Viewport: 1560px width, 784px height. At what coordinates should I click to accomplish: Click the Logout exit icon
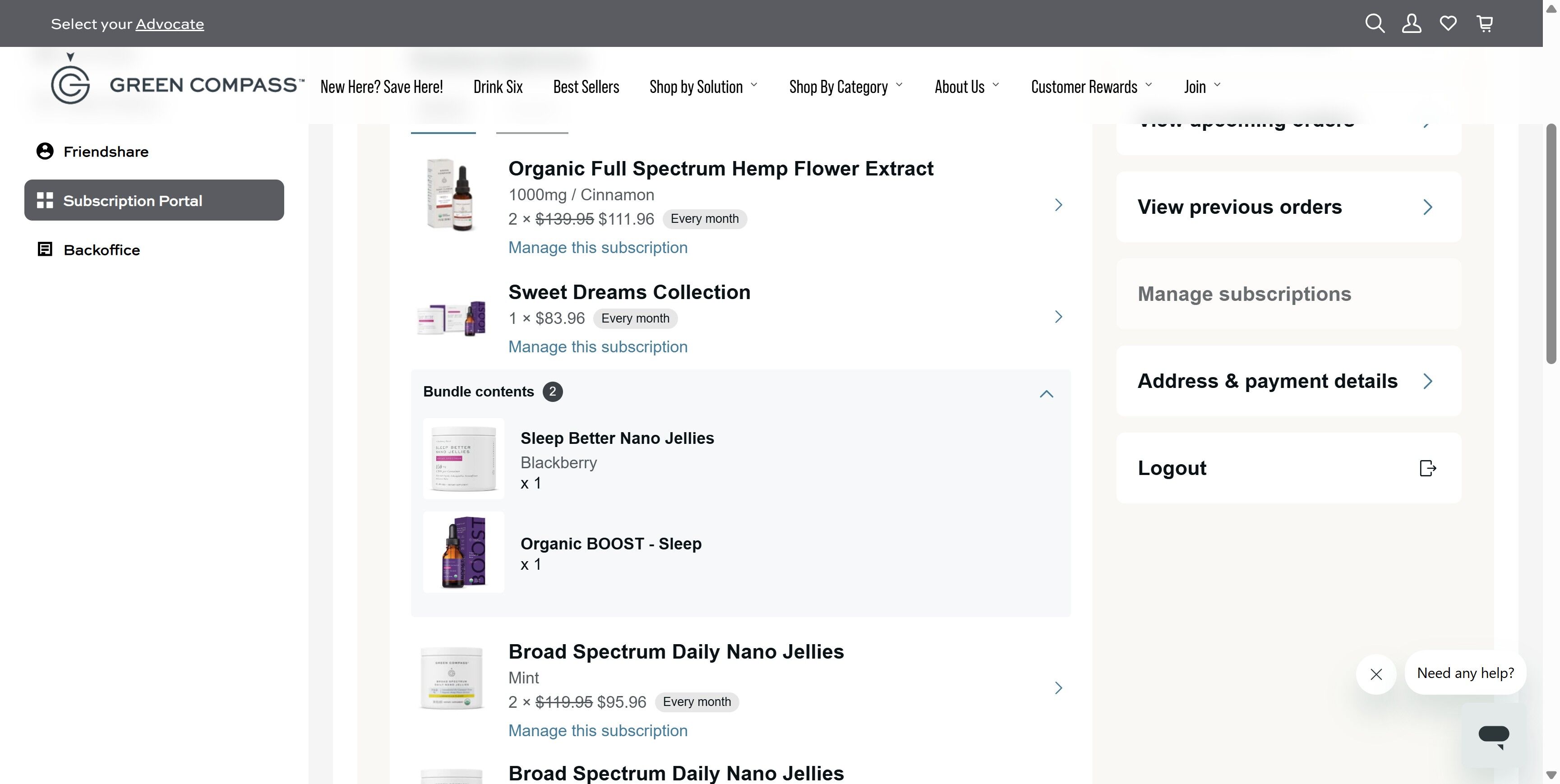(x=1428, y=468)
